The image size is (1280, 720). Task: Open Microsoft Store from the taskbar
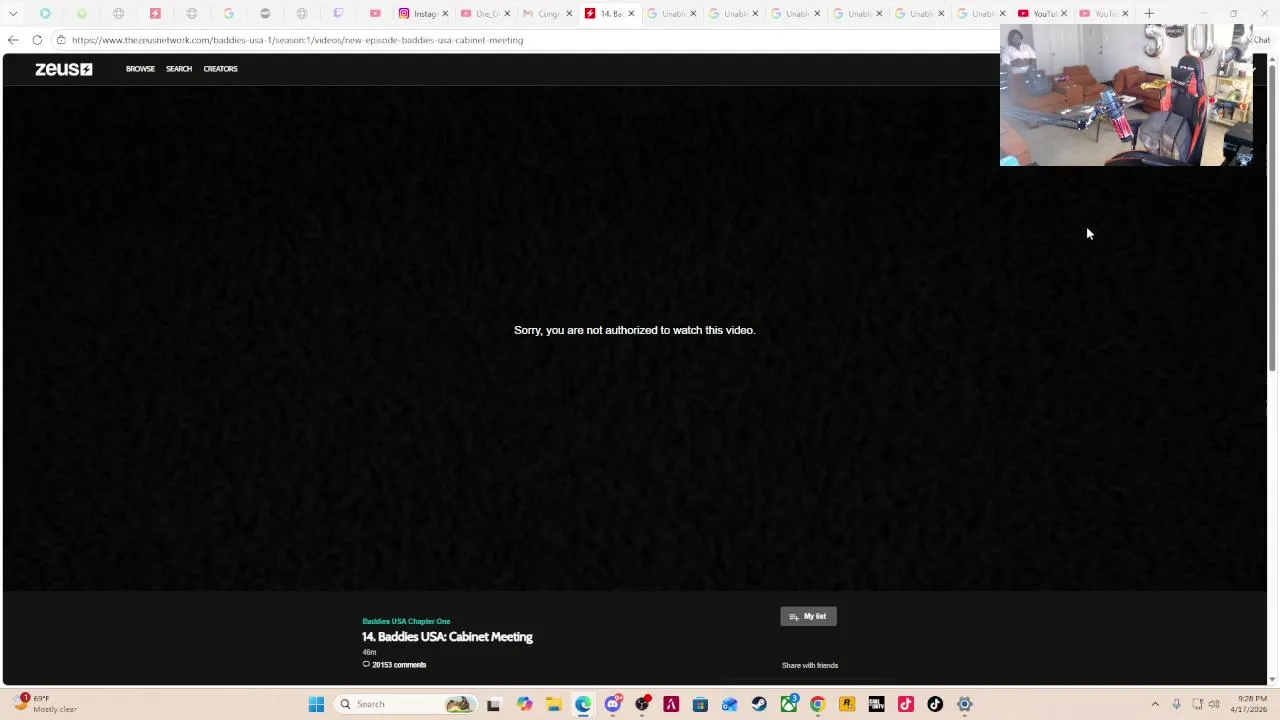point(700,704)
